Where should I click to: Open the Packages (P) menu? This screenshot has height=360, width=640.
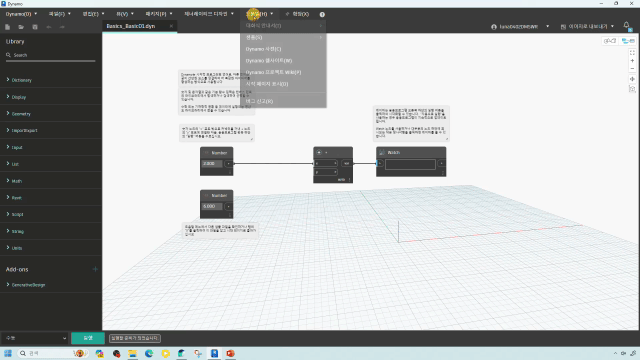(x=159, y=14)
